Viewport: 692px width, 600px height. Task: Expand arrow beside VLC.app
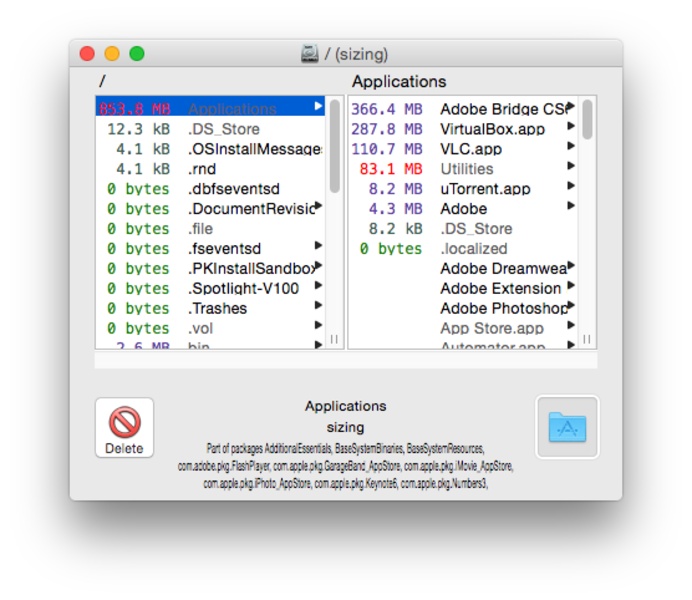tap(571, 146)
